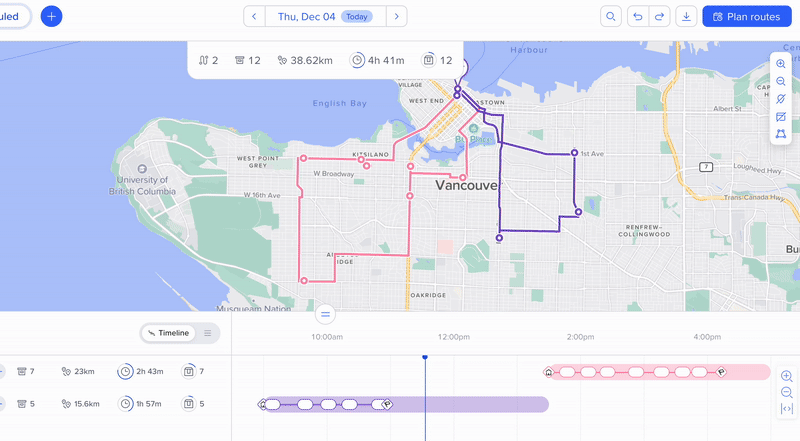The image size is (800, 441).
Task: Click total stops count 12 in summary
Action: click(248, 60)
